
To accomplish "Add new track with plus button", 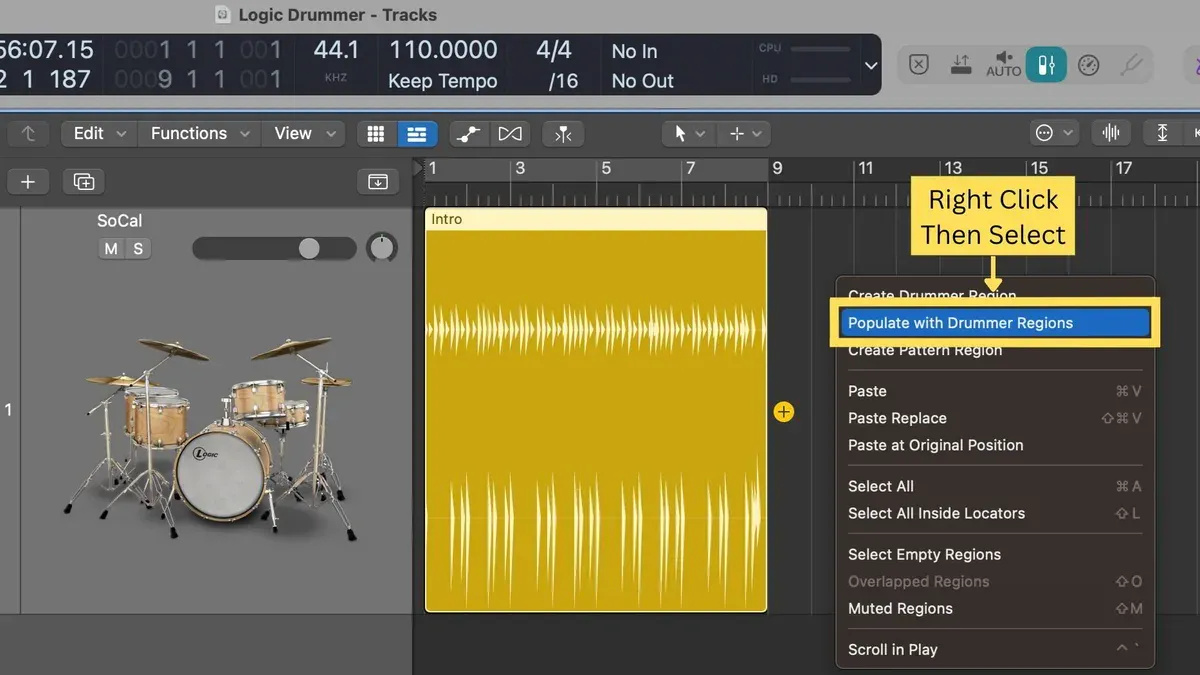I will 28,181.
